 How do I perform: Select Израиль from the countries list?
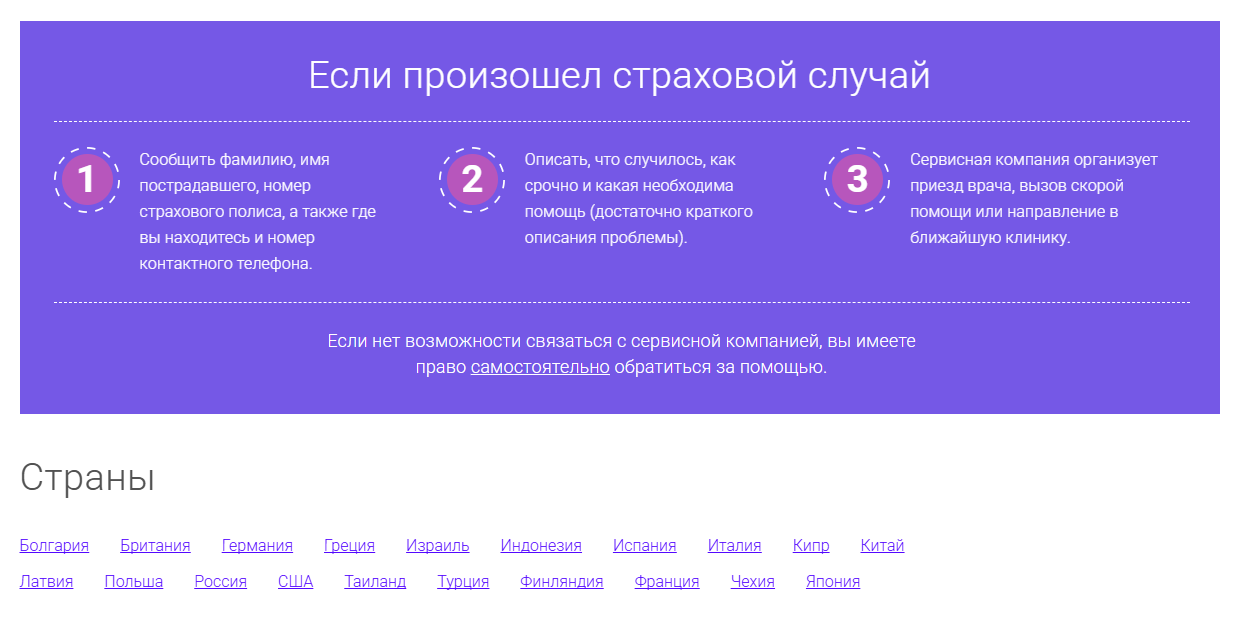(437, 545)
